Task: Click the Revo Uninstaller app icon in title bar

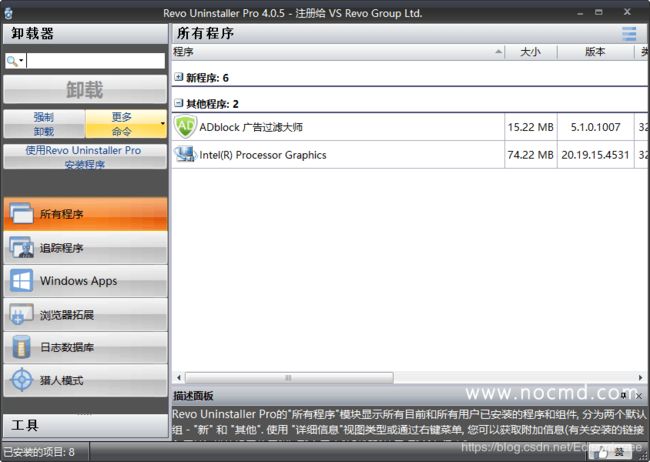Action: (x=8, y=13)
